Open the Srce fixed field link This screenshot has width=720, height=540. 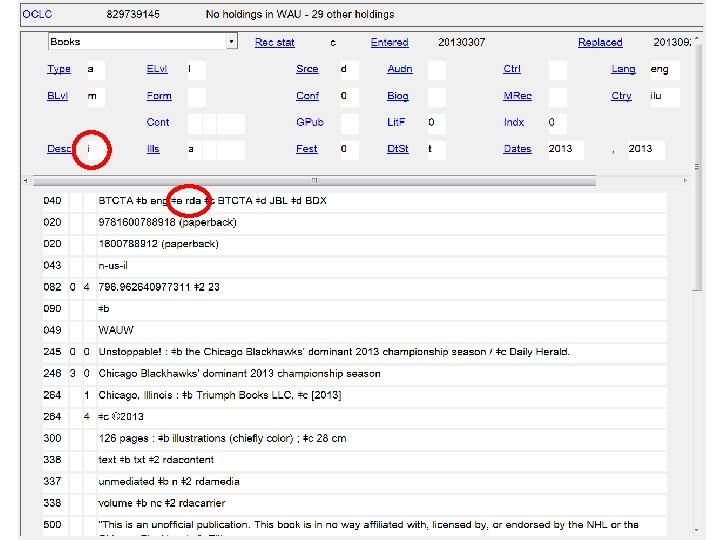(x=307, y=69)
